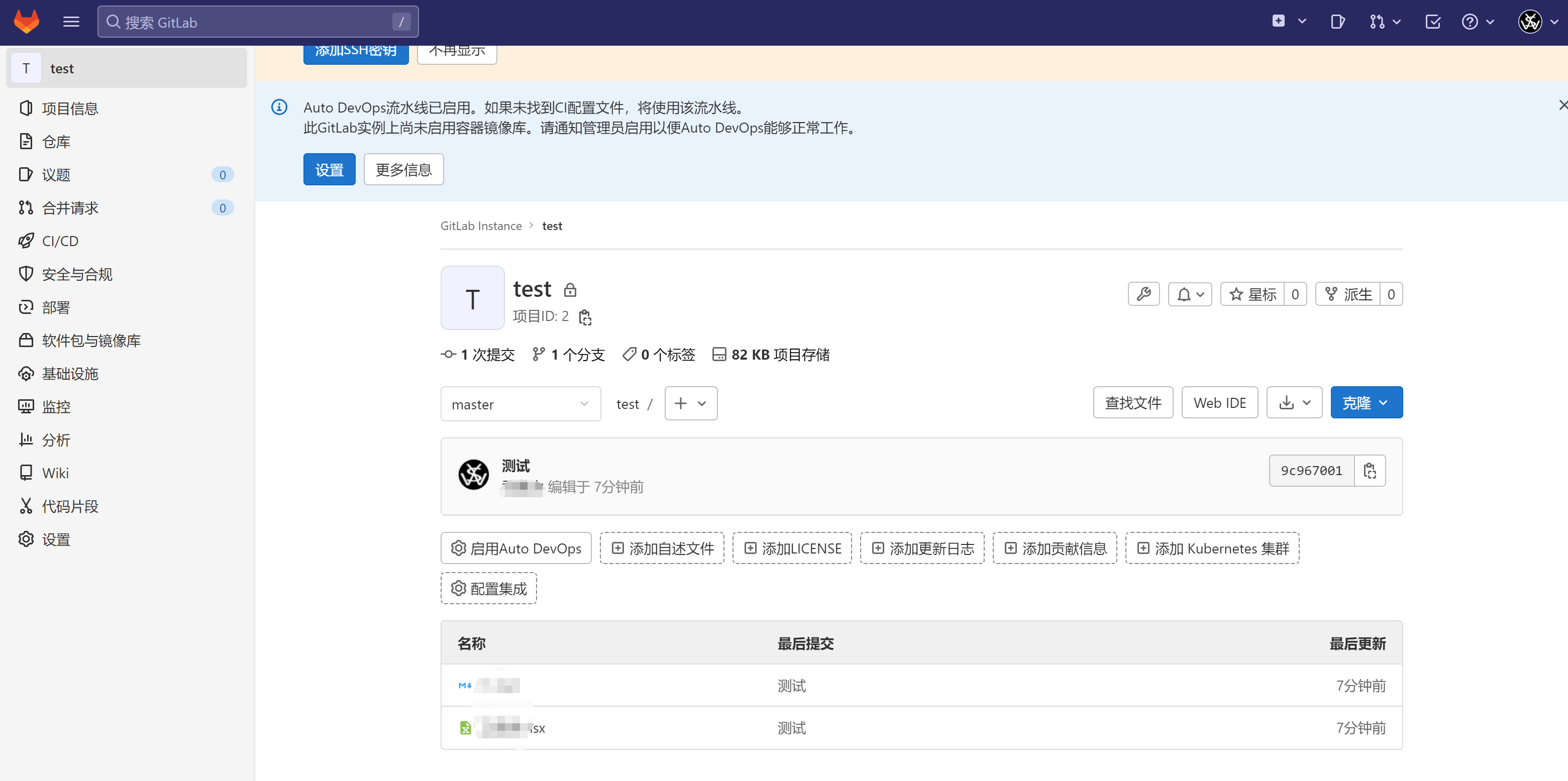The width and height of the screenshot is (1568, 781).
Task: Dismiss the Auto DevOps info banner
Action: pos(1562,105)
